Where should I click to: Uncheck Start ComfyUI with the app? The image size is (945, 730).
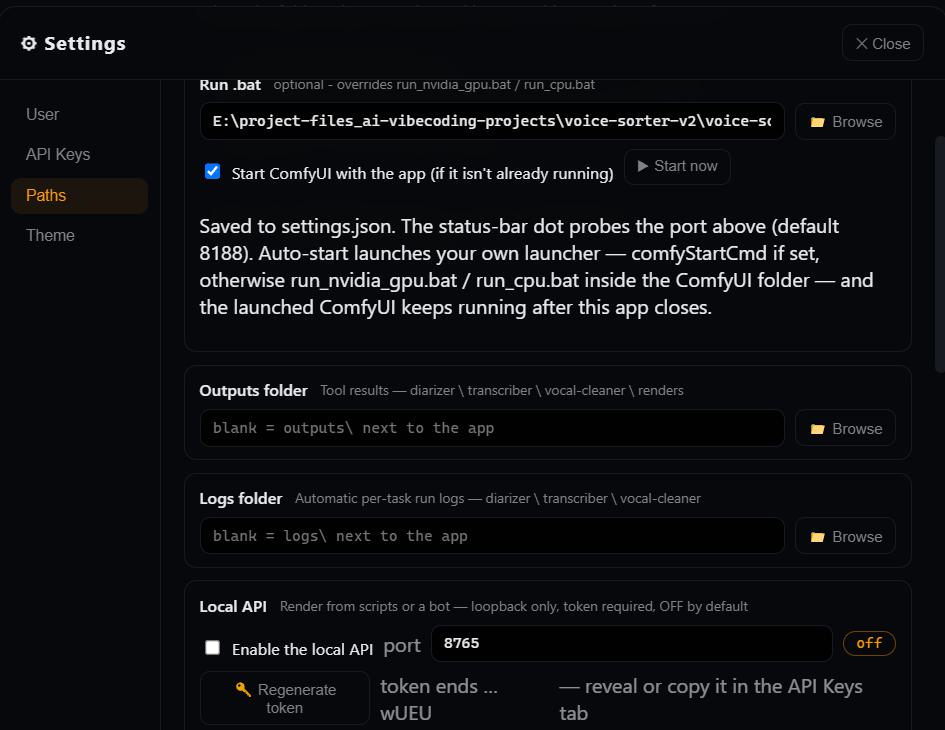point(212,171)
